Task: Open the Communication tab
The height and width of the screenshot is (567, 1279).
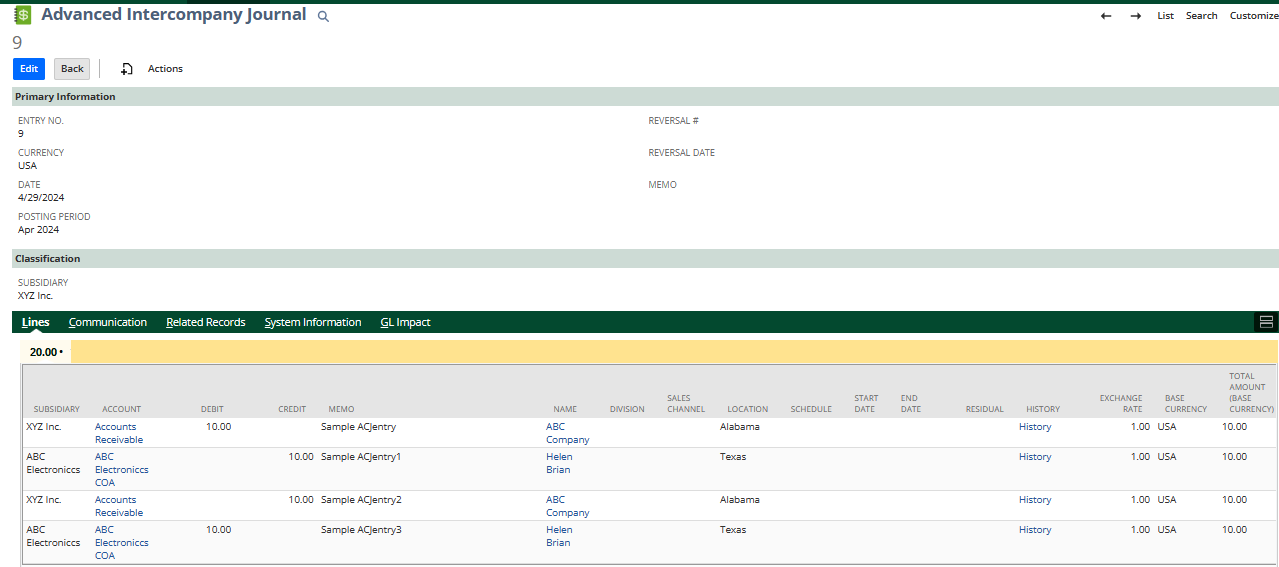Action: pyautogui.click(x=108, y=322)
